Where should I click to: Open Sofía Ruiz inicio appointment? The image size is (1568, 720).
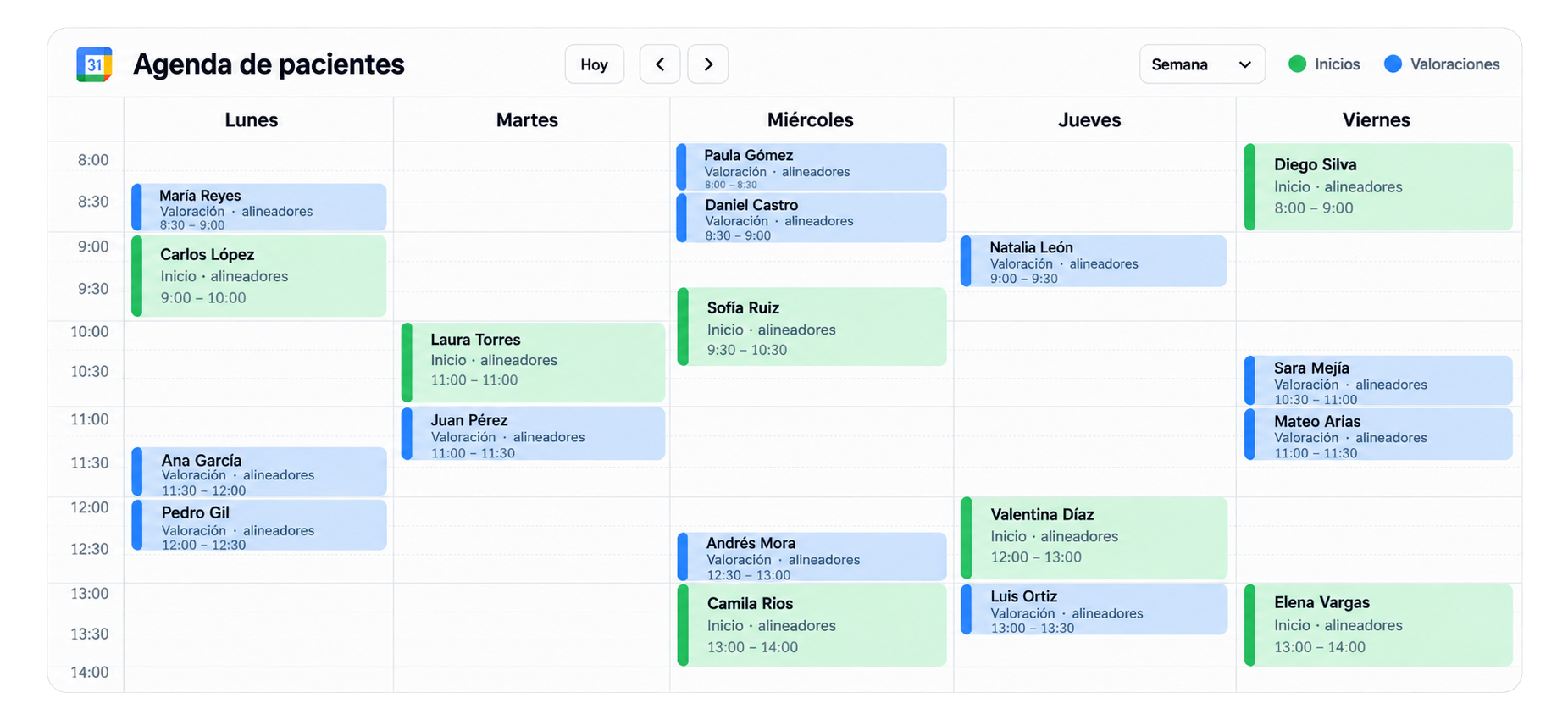[812, 327]
